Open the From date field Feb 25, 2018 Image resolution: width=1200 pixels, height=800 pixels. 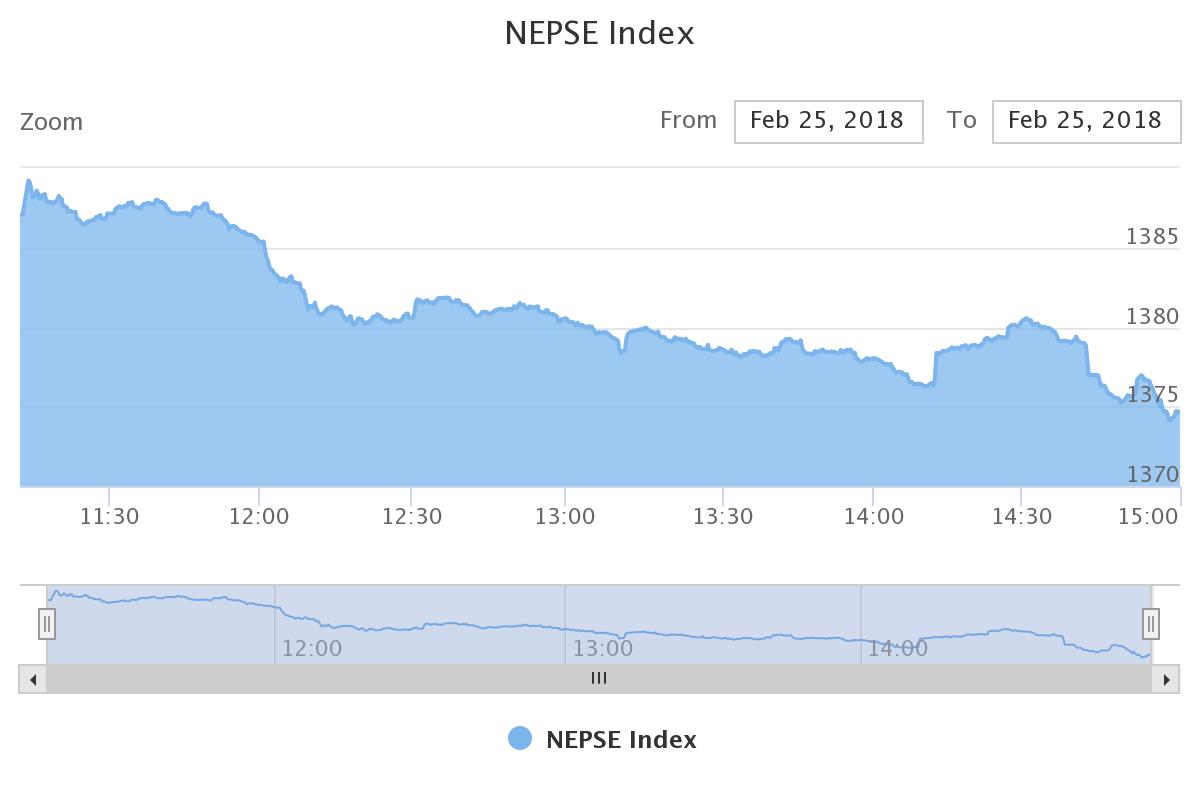pos(828,121)
